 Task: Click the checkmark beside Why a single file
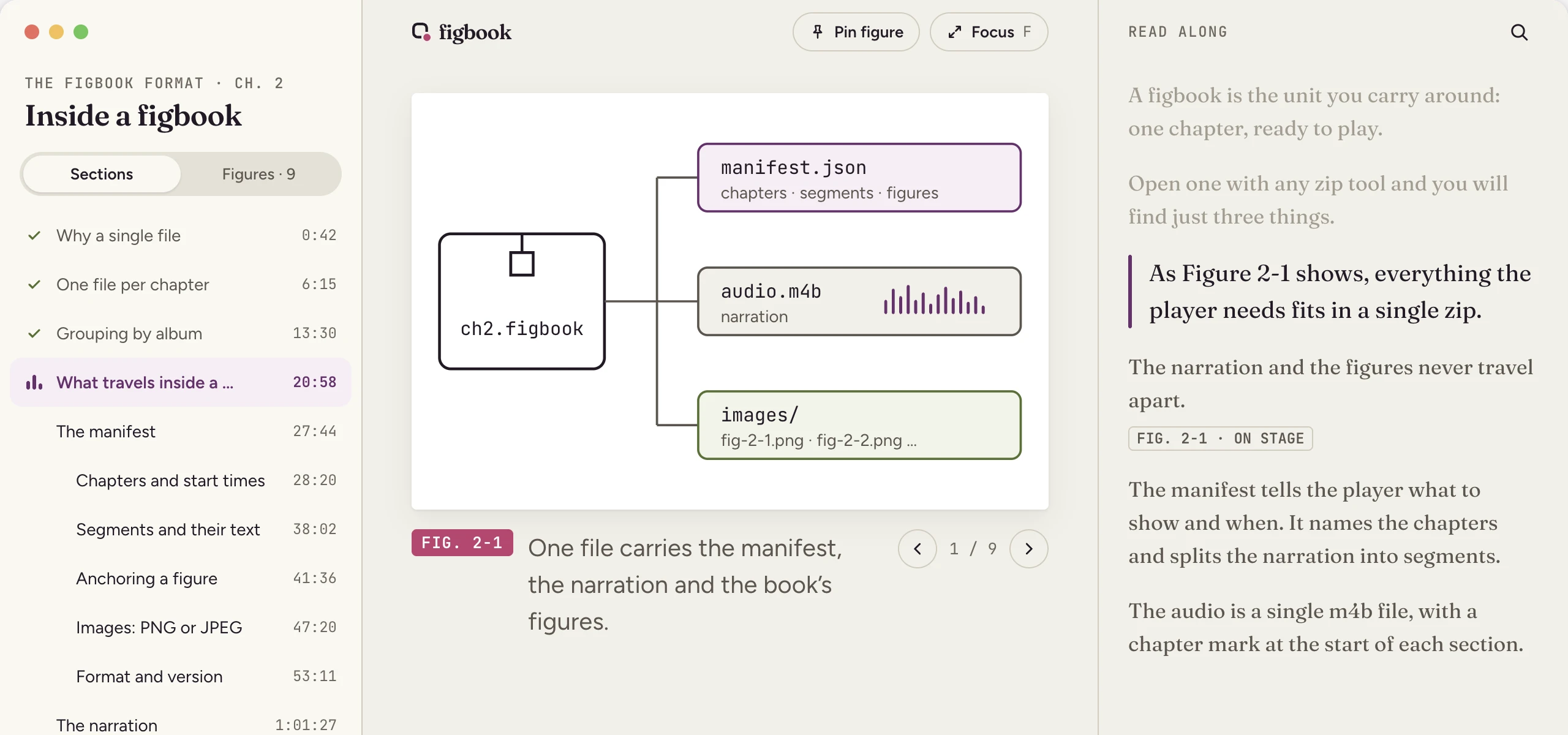(34, 235)
